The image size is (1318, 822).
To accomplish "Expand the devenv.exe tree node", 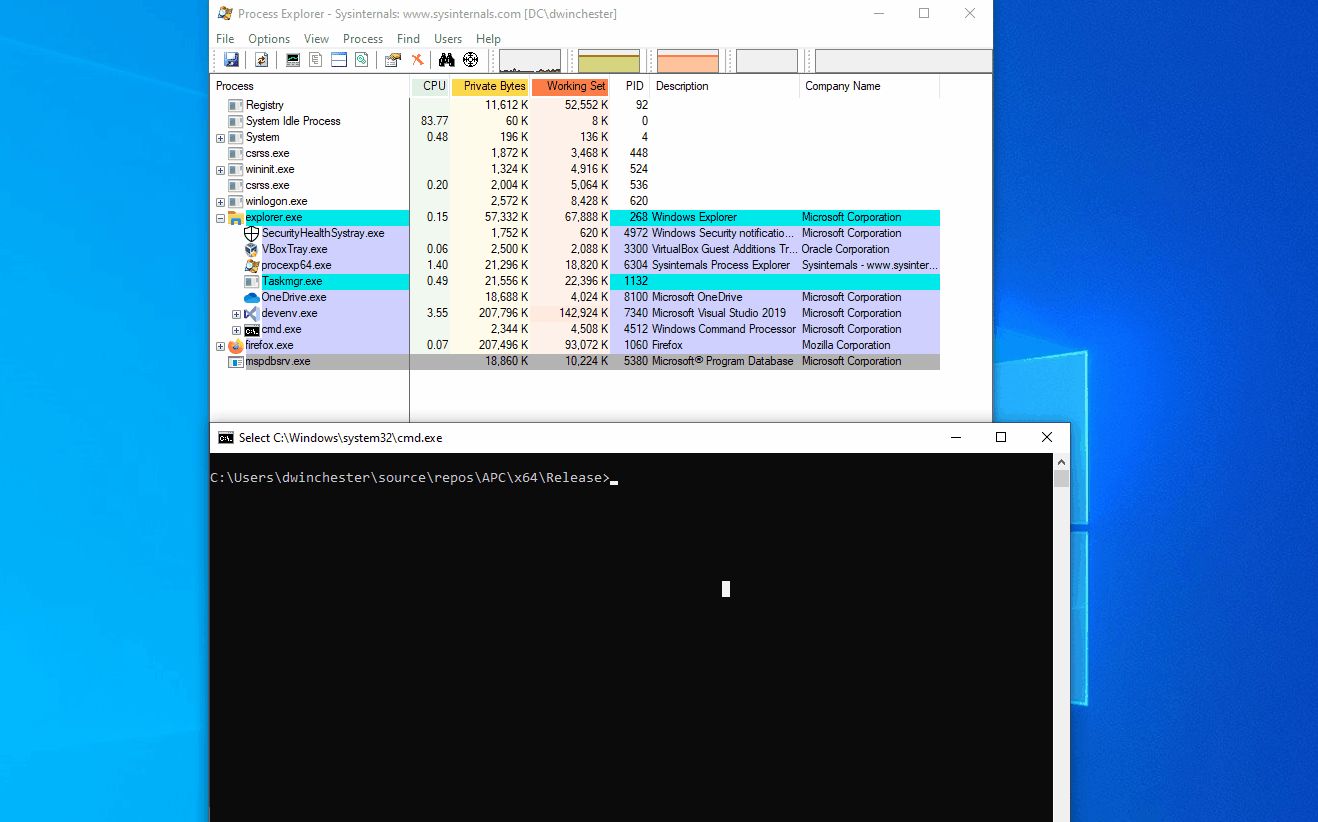I will click(236, 314).
